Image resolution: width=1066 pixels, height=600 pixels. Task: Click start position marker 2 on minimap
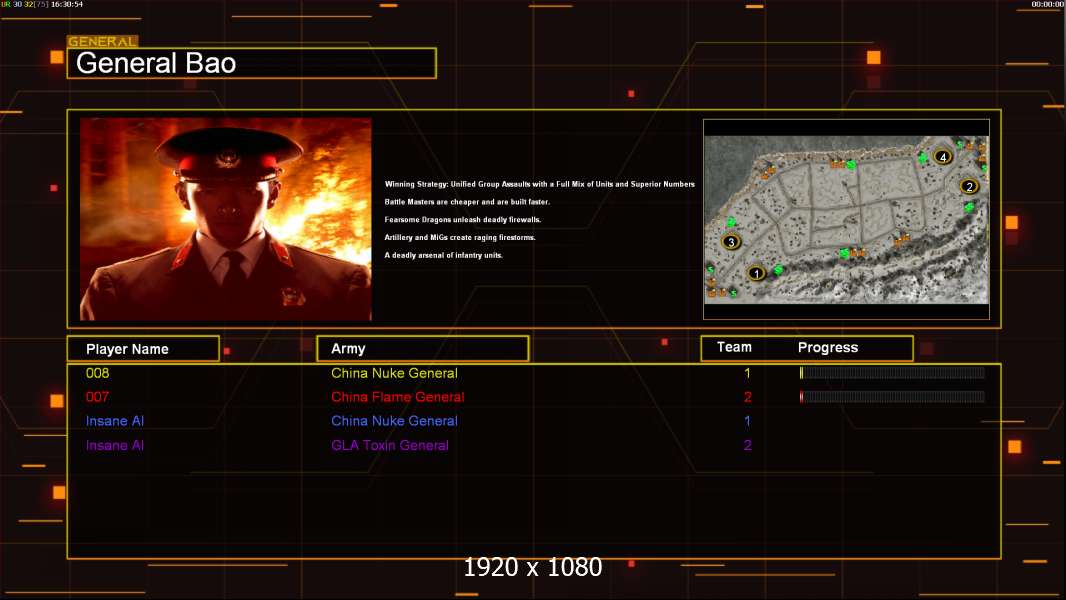click(x=969, y=186)
